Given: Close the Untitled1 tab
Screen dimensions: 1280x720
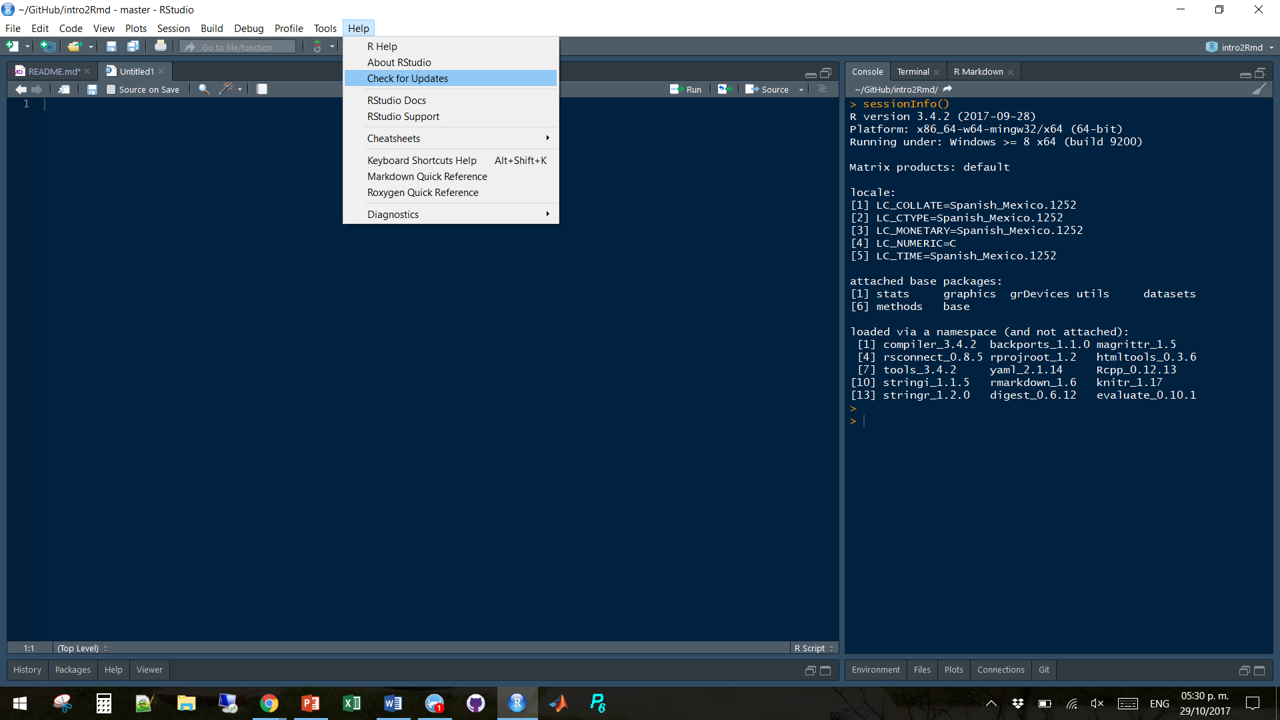Looking at the screenshot, I should point(161,72).
